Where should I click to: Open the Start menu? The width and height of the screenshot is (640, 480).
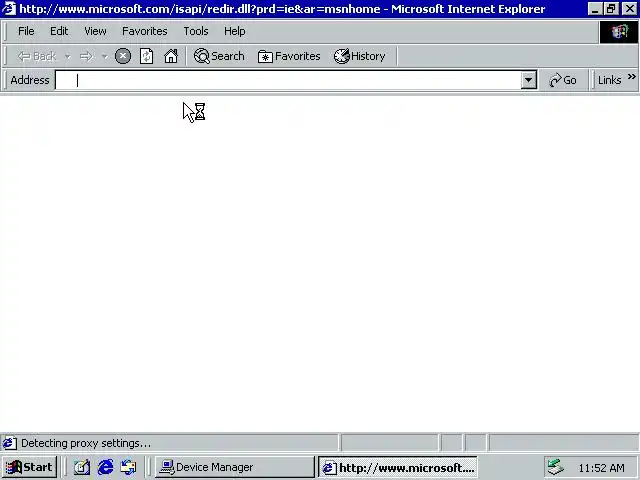[29, 467]
